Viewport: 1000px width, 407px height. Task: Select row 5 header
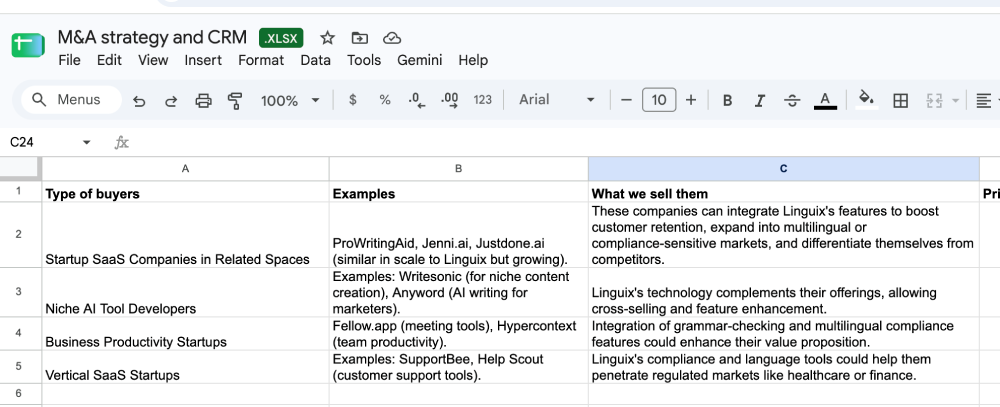coord(18,366)
